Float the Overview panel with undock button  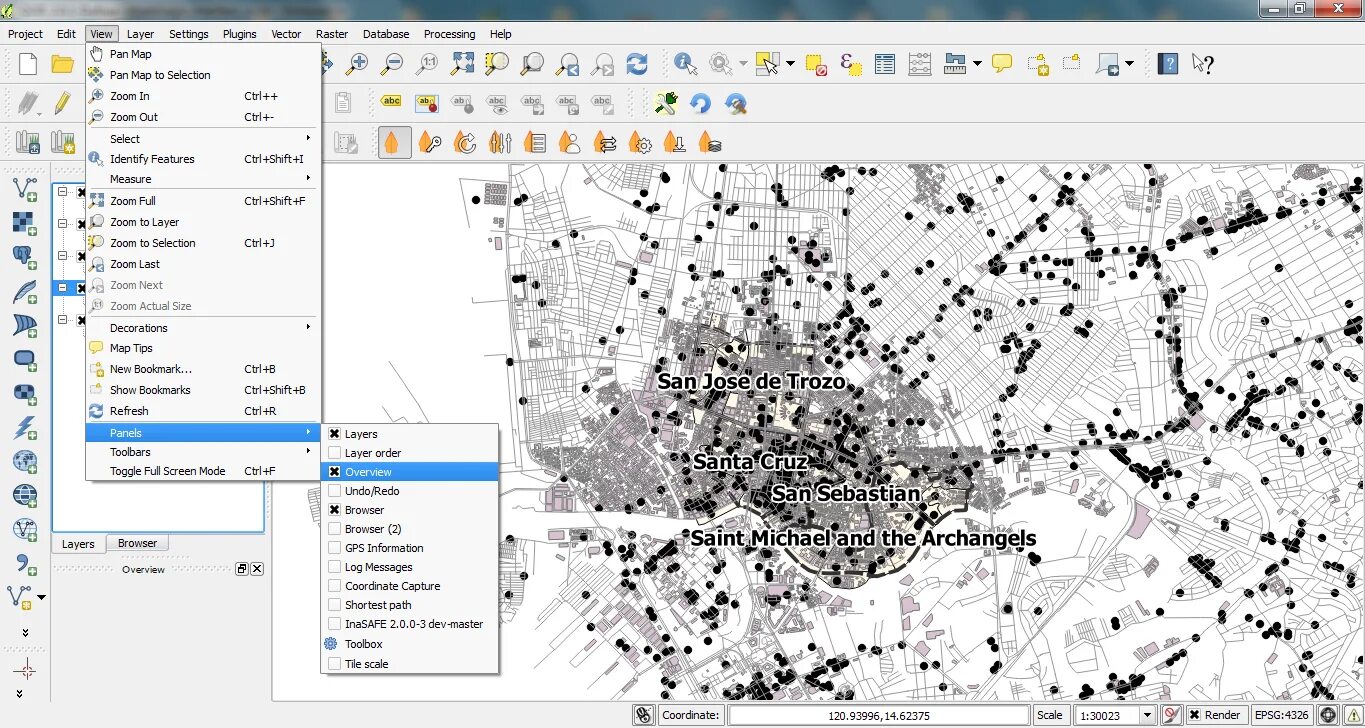click(241, 569)
